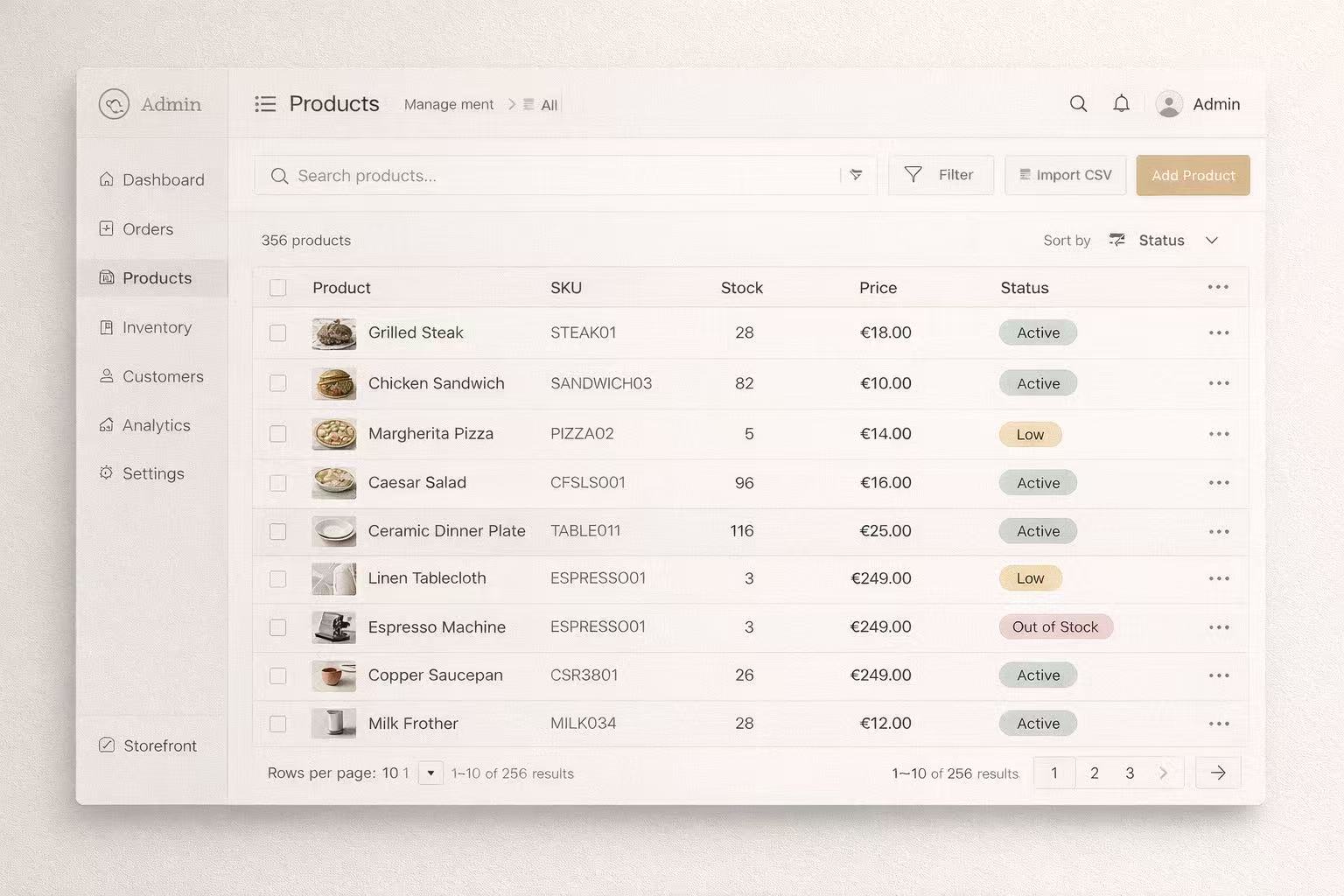Toggle the select-all checkbox in table header
Viewport: 1344px width, 896px height.
click(x=277, y=288)
